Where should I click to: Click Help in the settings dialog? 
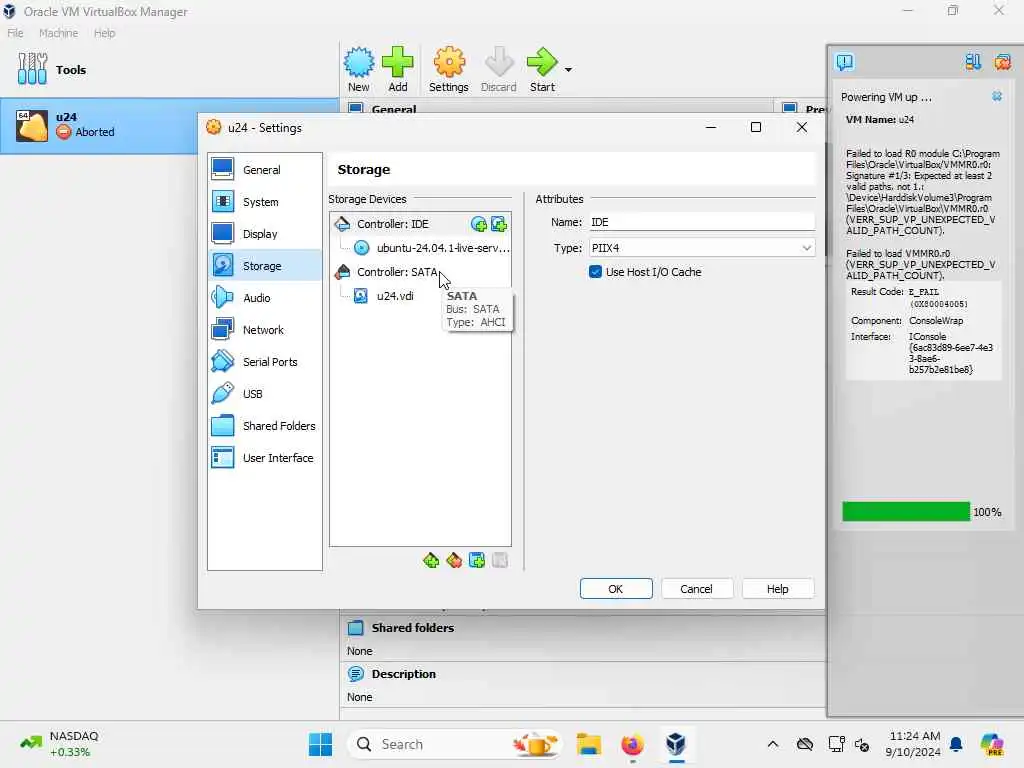pyautogui.click(x=777, y=589)
